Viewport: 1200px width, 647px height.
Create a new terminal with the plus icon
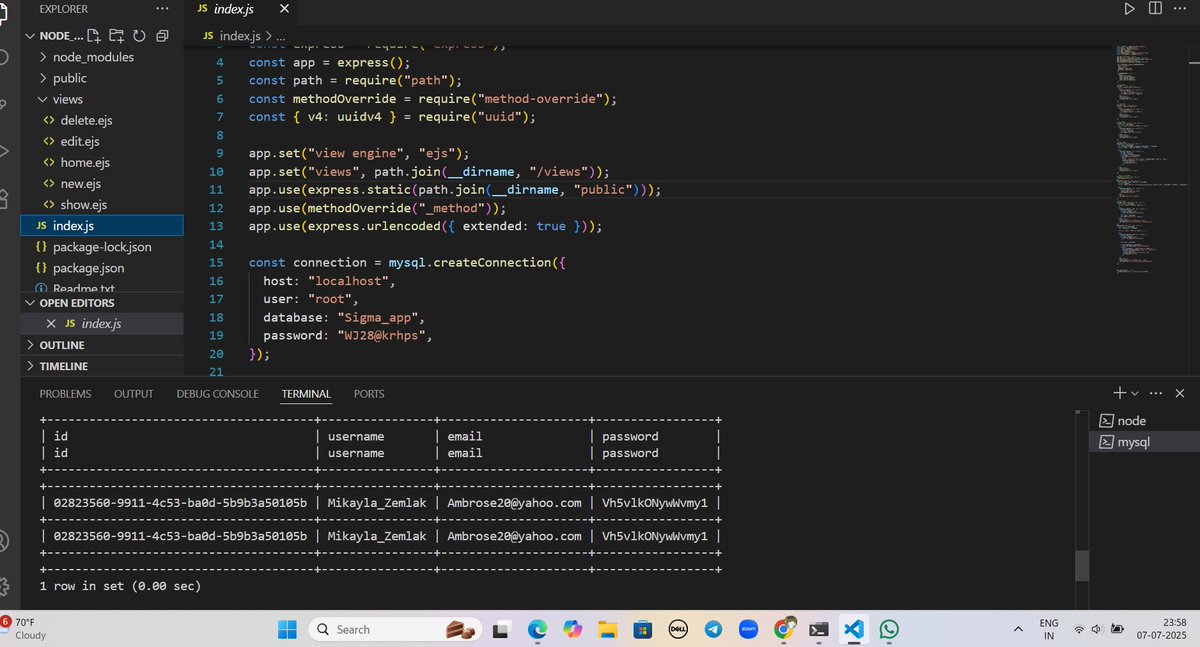(x=1119, y=394)
